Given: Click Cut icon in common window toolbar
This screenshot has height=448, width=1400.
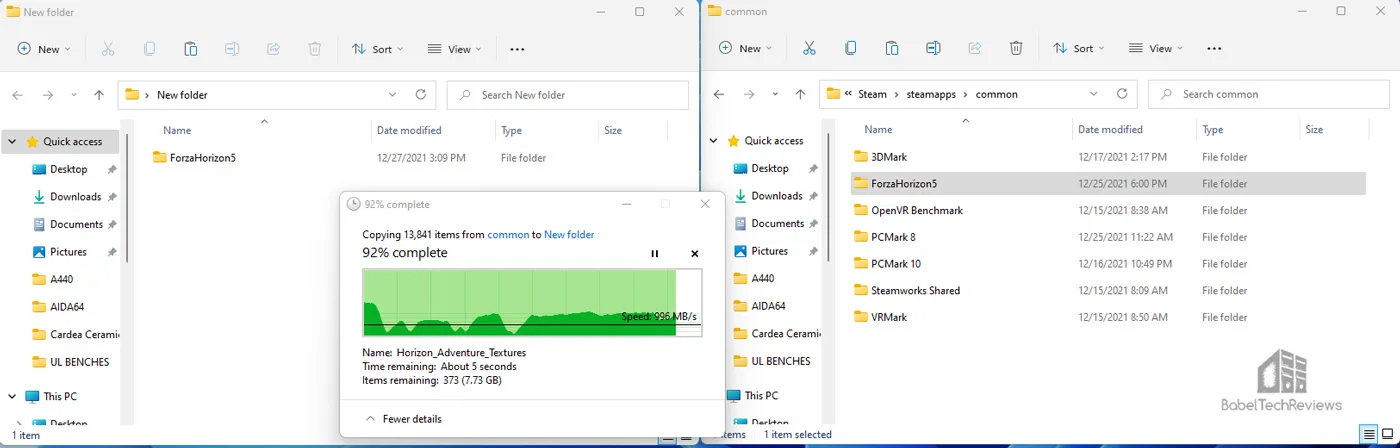Looking at the screenshot, I should (x=809, y=48).
